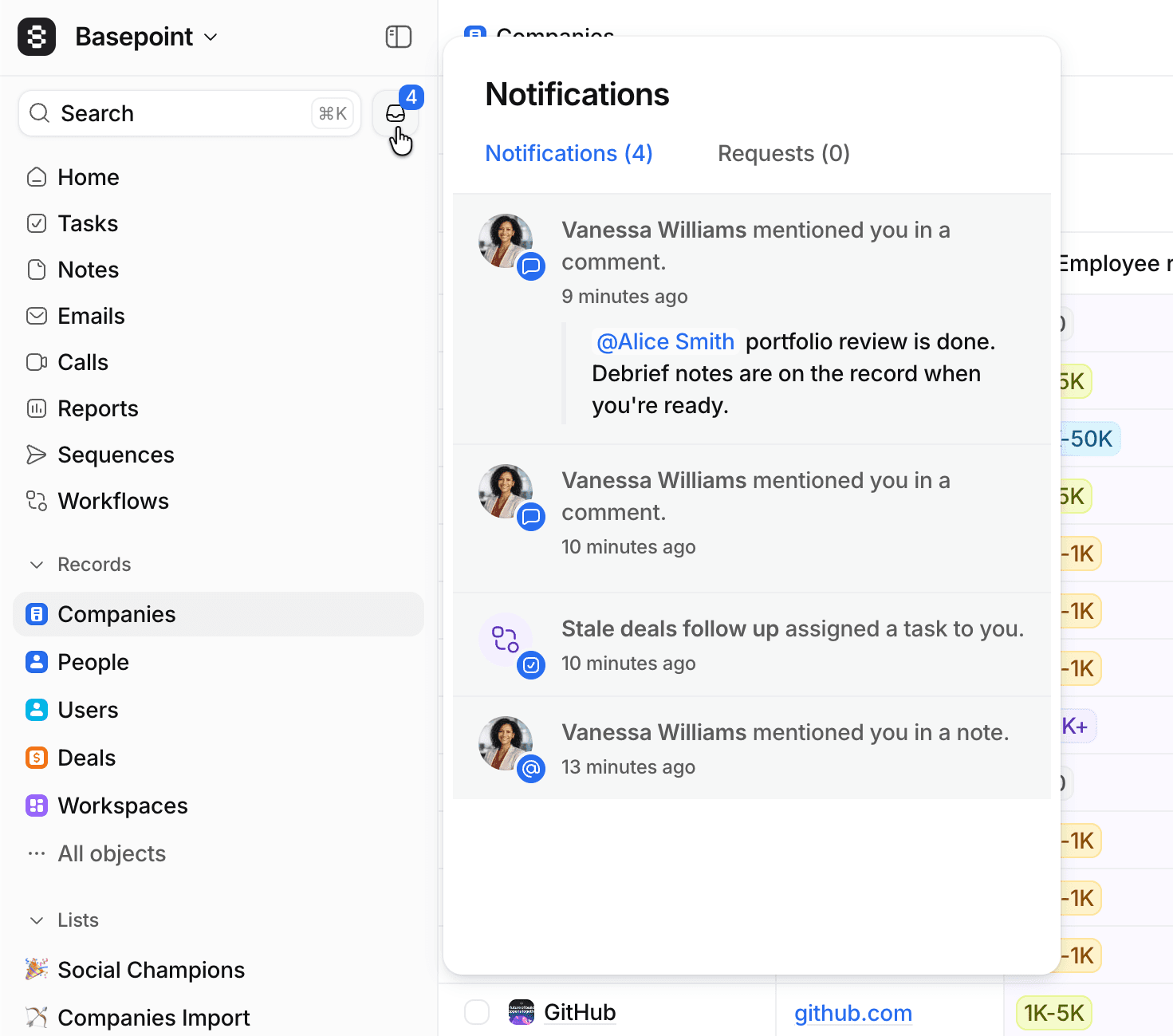The height and width of the screenshot is (1036, 1173).
Task: Open the second Vanessa Williams comment notification
Action: pos(752,518)
